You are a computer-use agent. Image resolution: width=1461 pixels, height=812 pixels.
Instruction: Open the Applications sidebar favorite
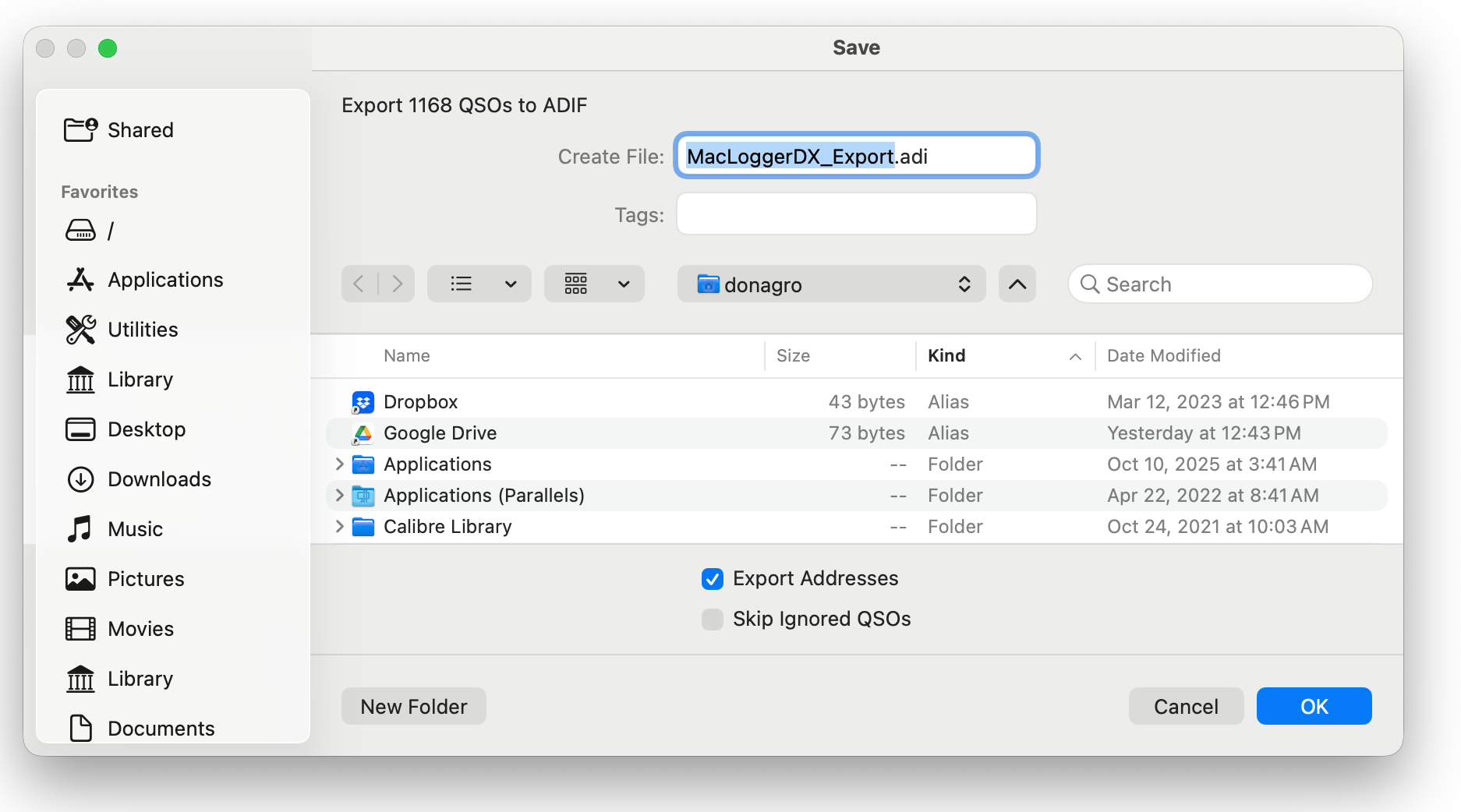164,280
